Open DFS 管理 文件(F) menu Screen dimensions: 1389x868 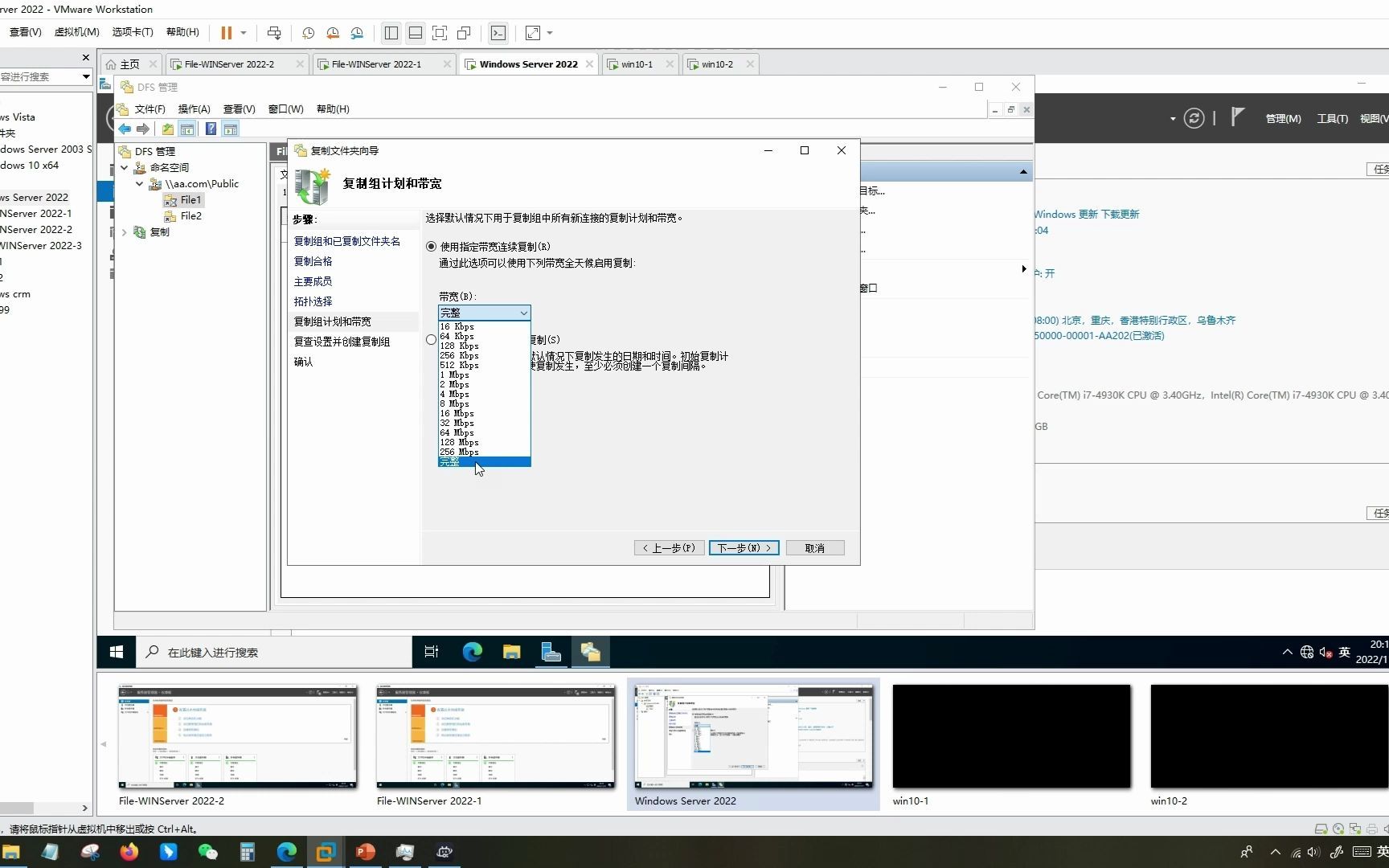coord(150,109)
